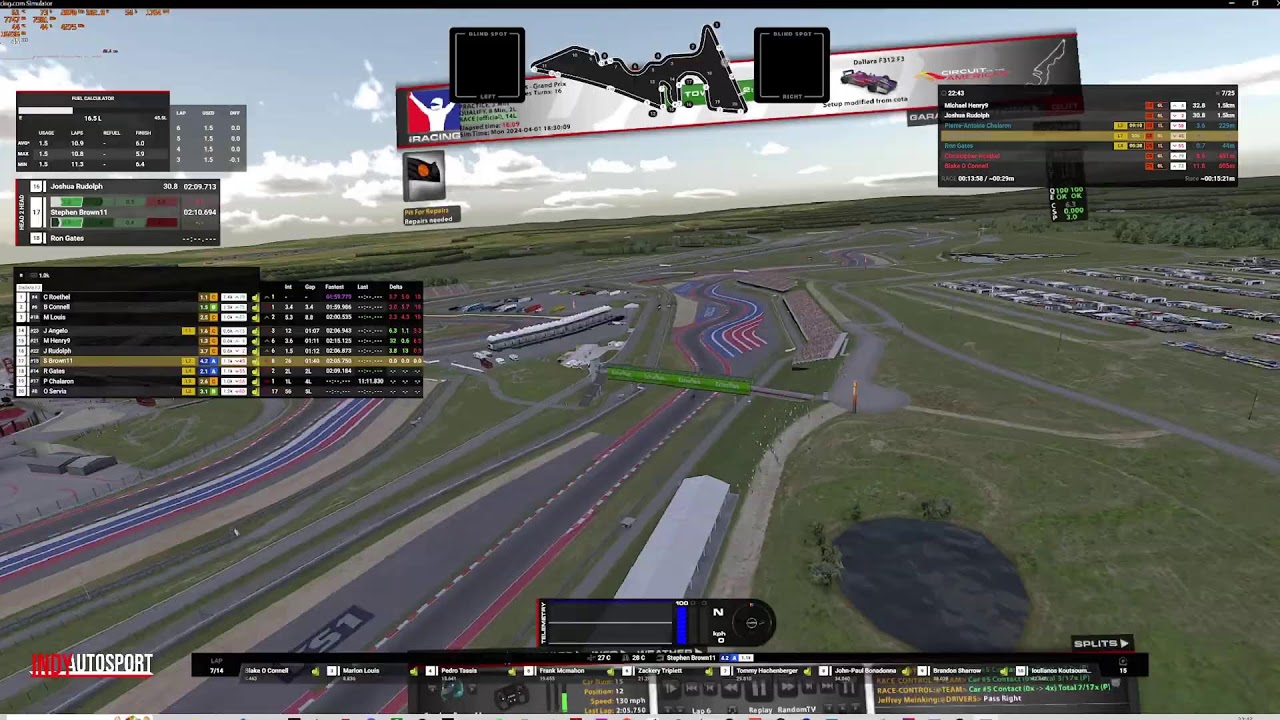Select O Servia row in standings
This screenshot has height=720, width=1280.
coord(218,391)
